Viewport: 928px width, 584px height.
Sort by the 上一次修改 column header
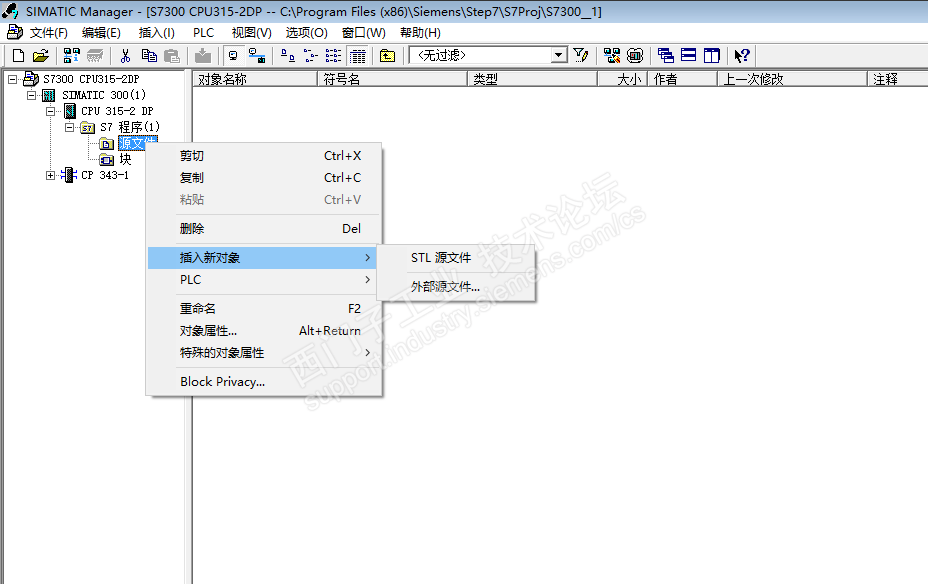pos(793,79)
